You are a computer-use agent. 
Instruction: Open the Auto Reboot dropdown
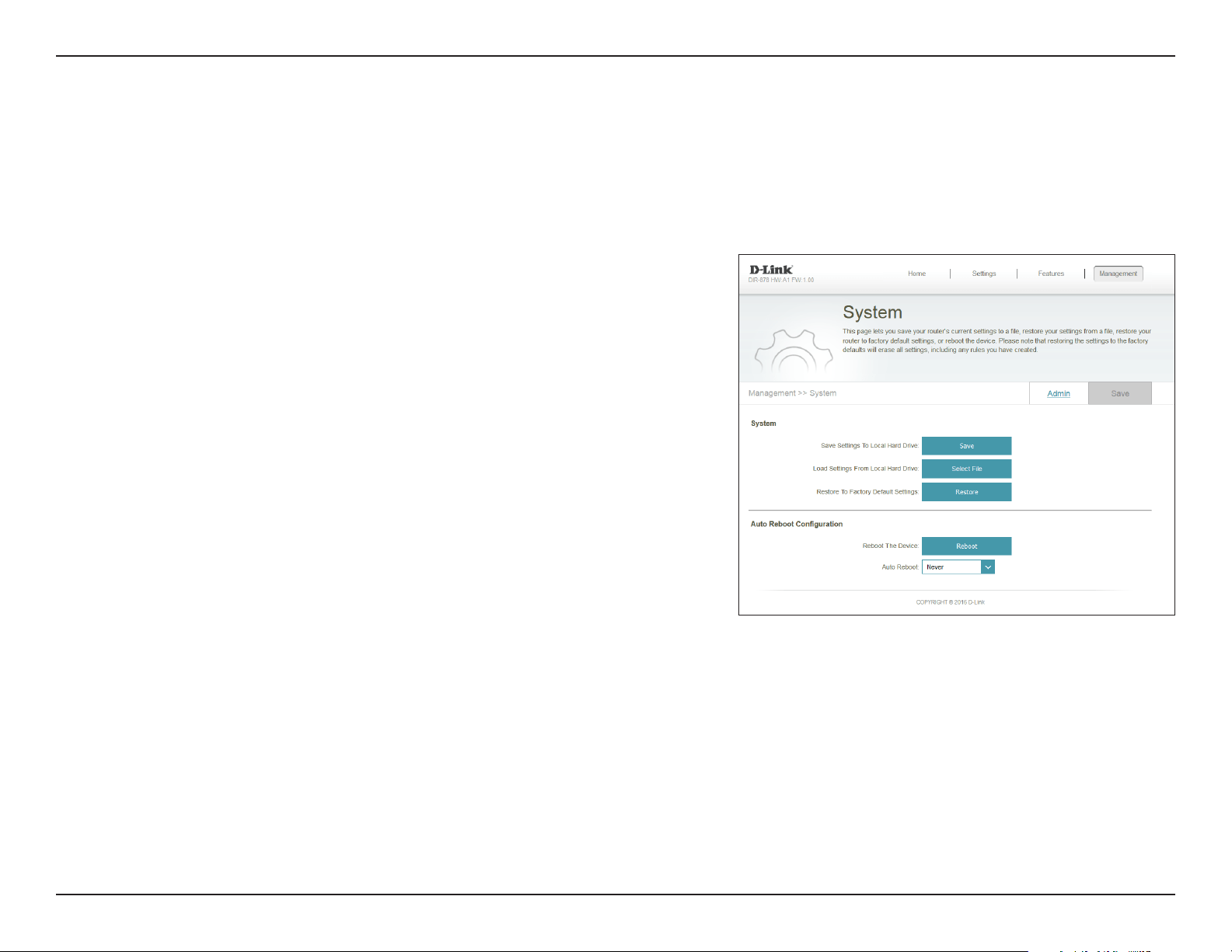[958, 567]
